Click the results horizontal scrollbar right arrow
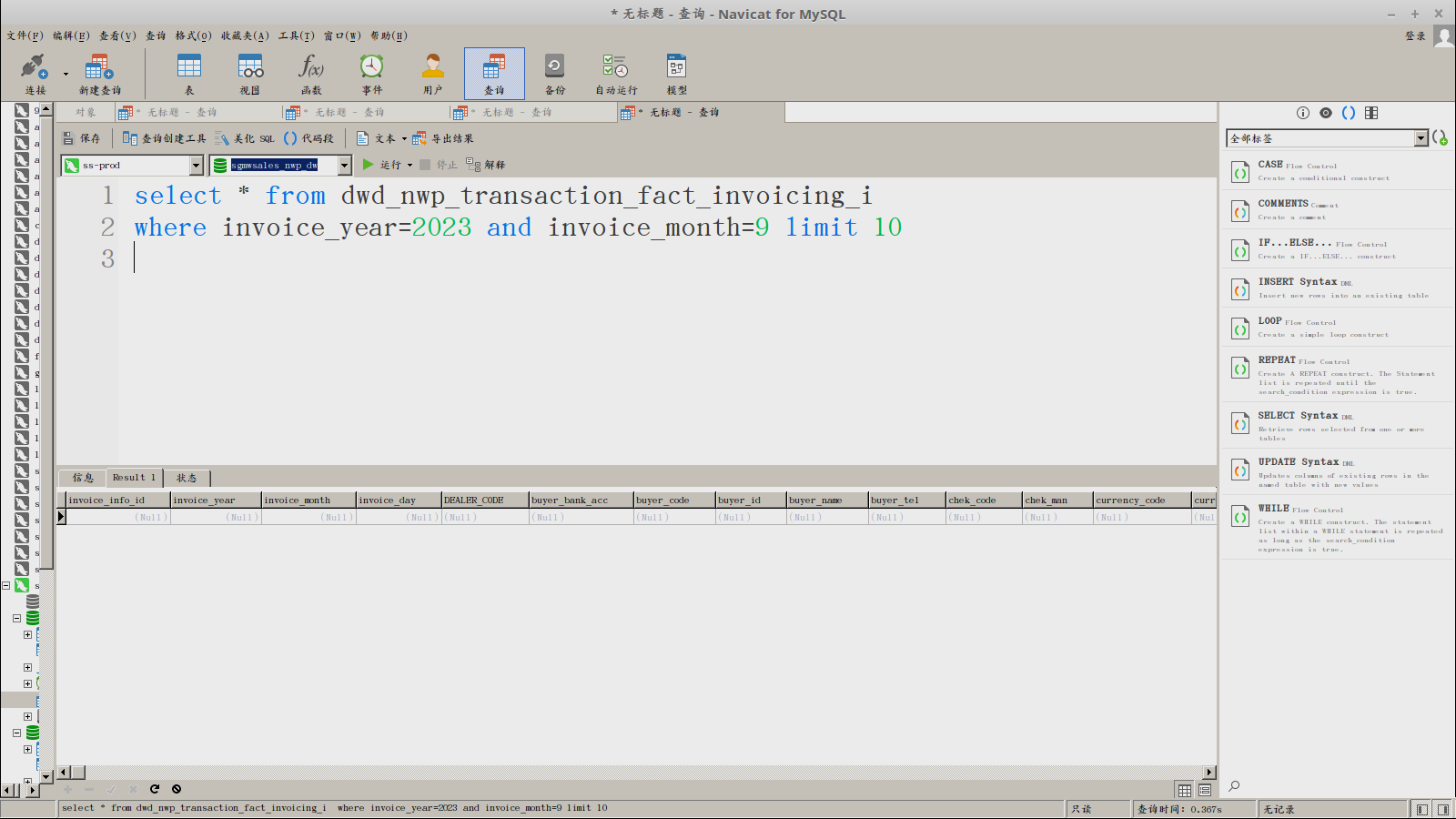 1209,773
